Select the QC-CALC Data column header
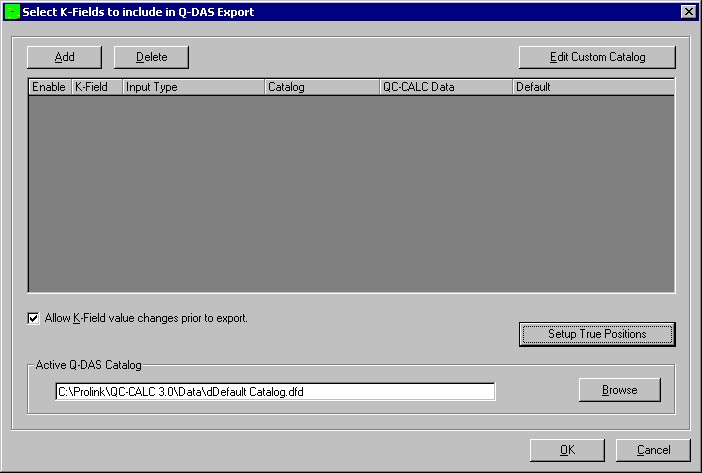Viewport: 702px width, 473px height. coord(446,87)
